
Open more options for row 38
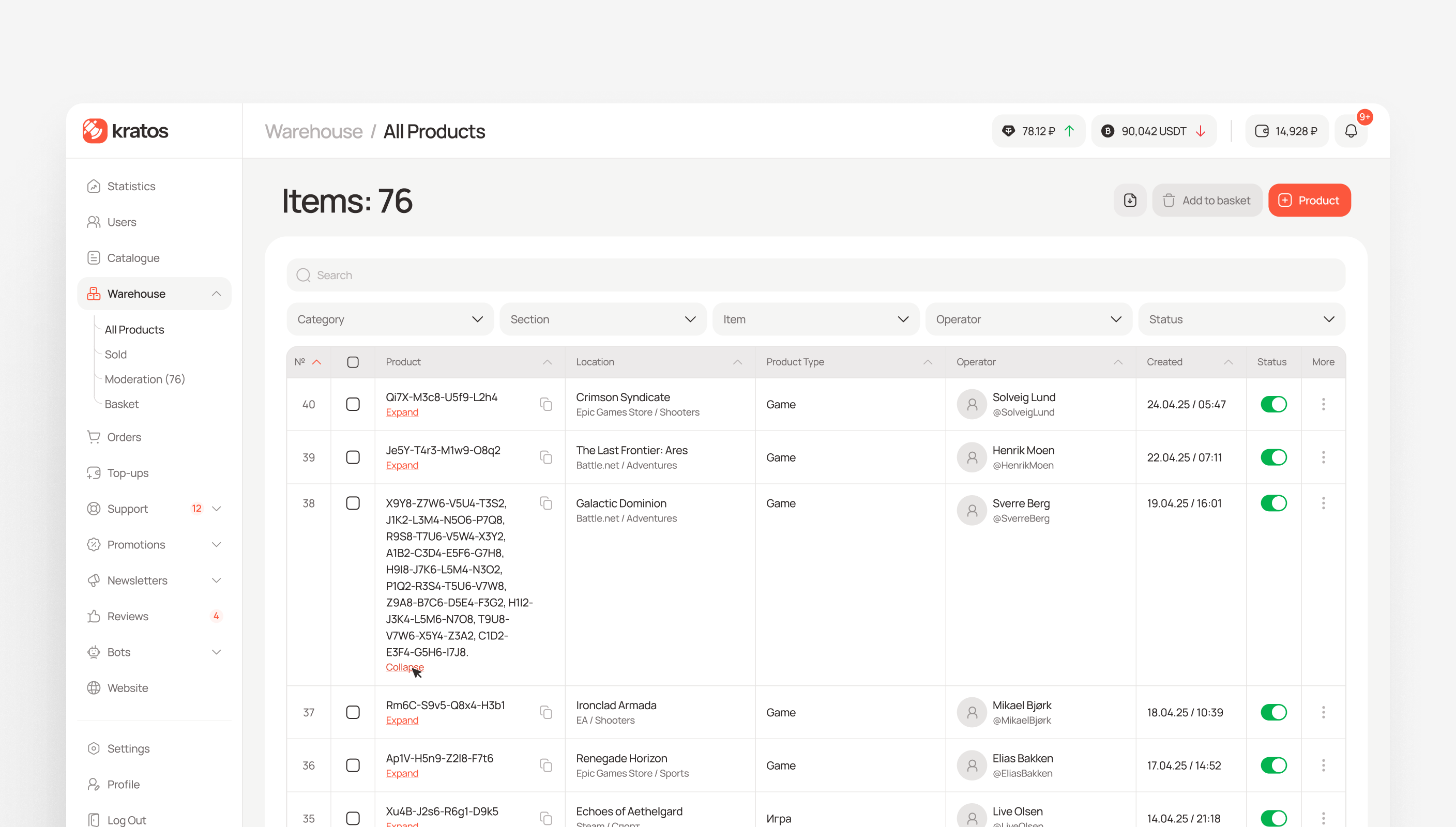coord(1323,503)
